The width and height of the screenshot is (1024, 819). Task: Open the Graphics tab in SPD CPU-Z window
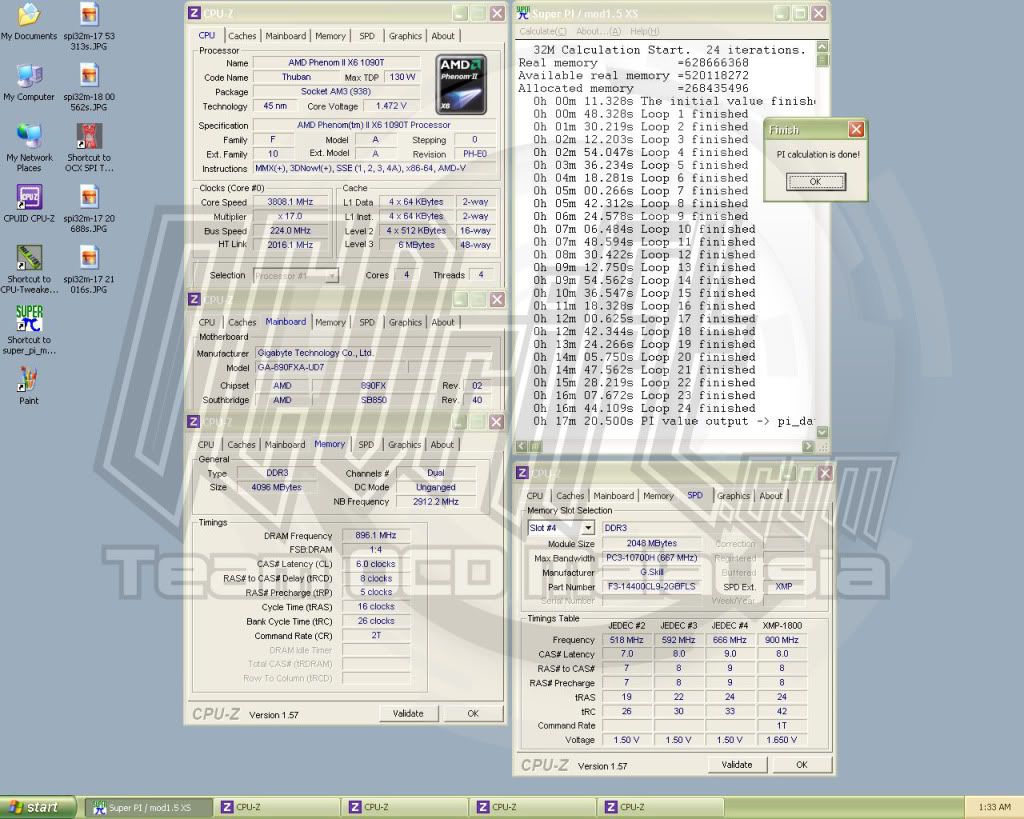pos(733,496)
